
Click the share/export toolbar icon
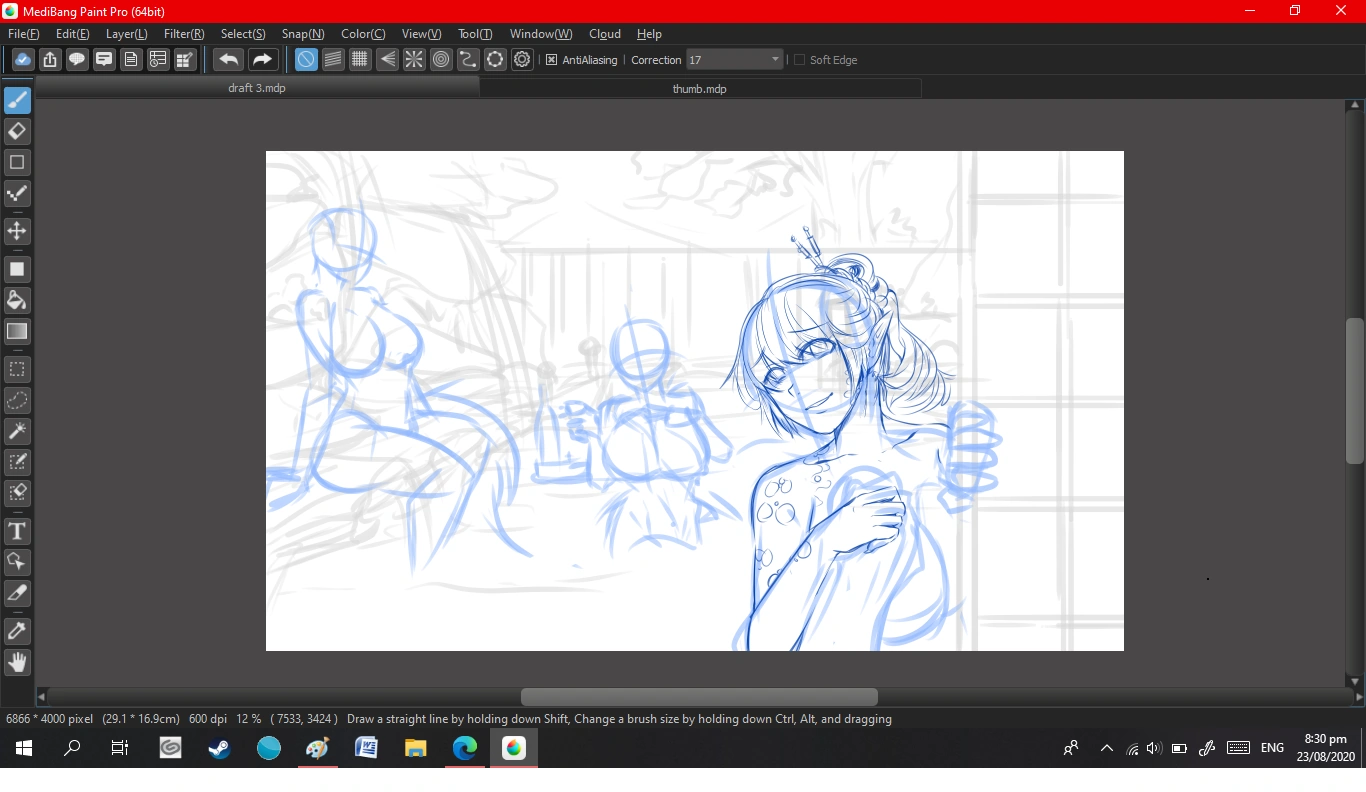pyautogui.click(x=50, y=60)
